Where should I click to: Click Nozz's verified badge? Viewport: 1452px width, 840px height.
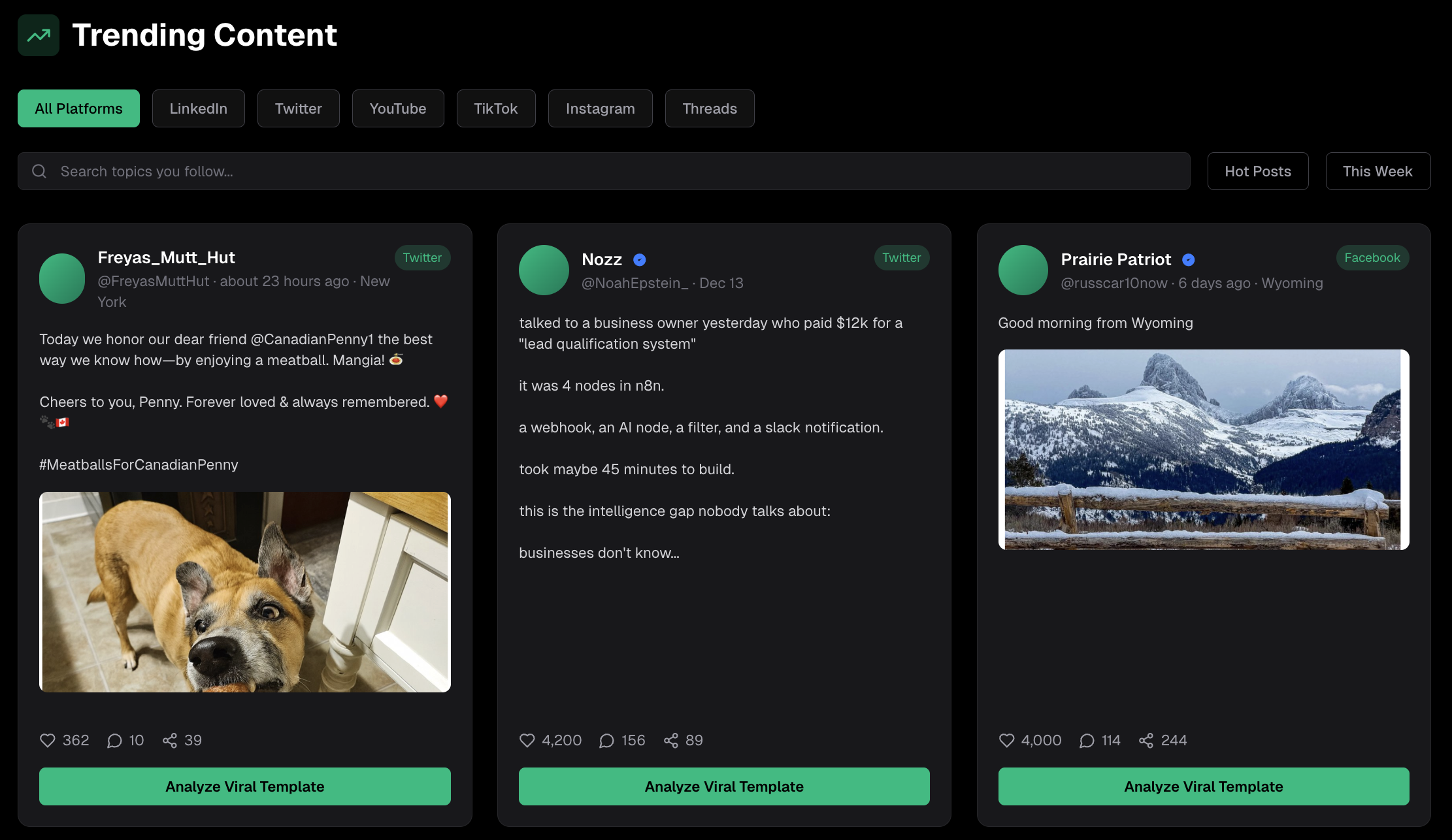coord(638,259)
